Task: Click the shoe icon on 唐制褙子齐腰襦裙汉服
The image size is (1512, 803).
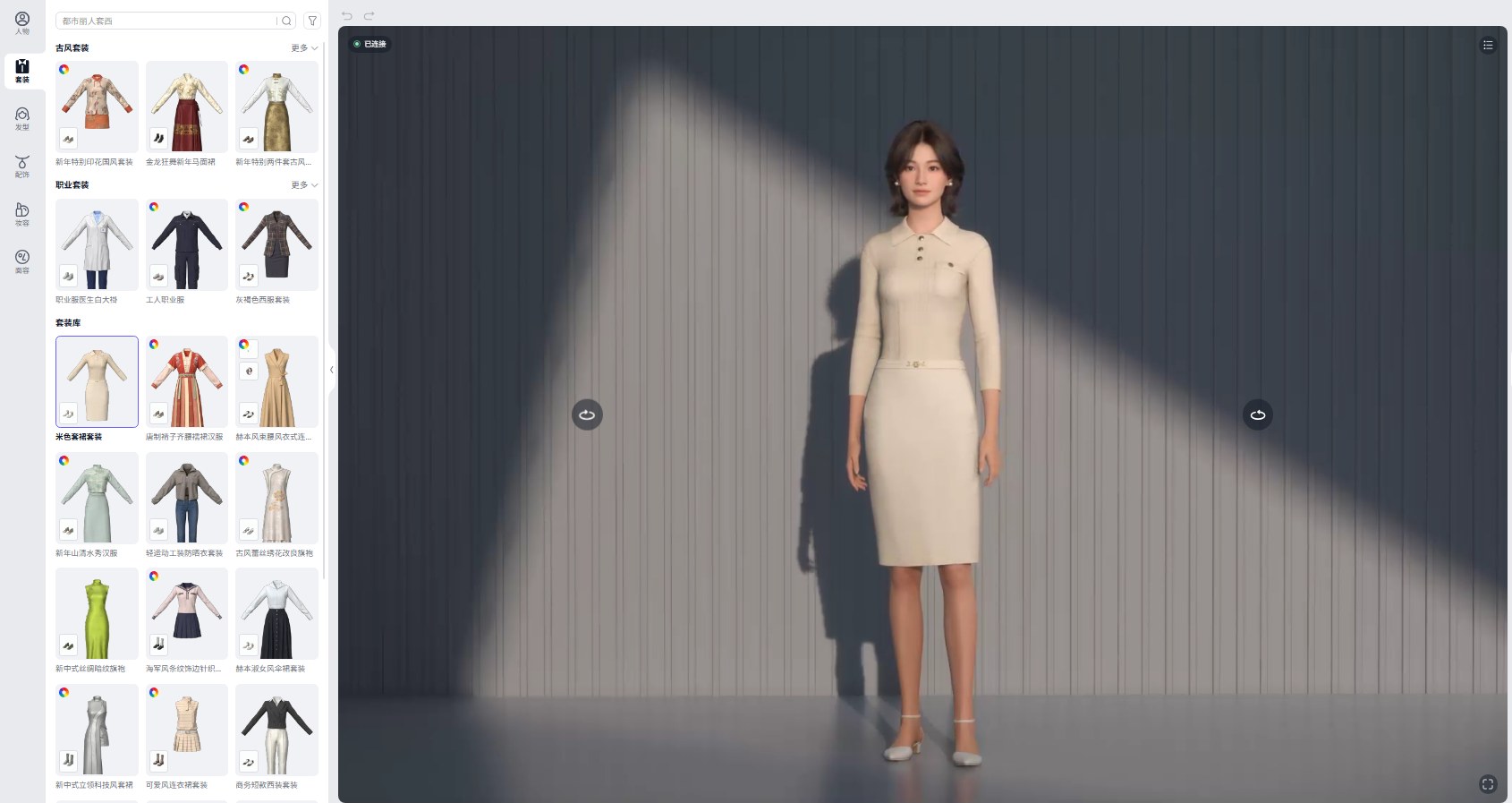Action: click(158, 414)
